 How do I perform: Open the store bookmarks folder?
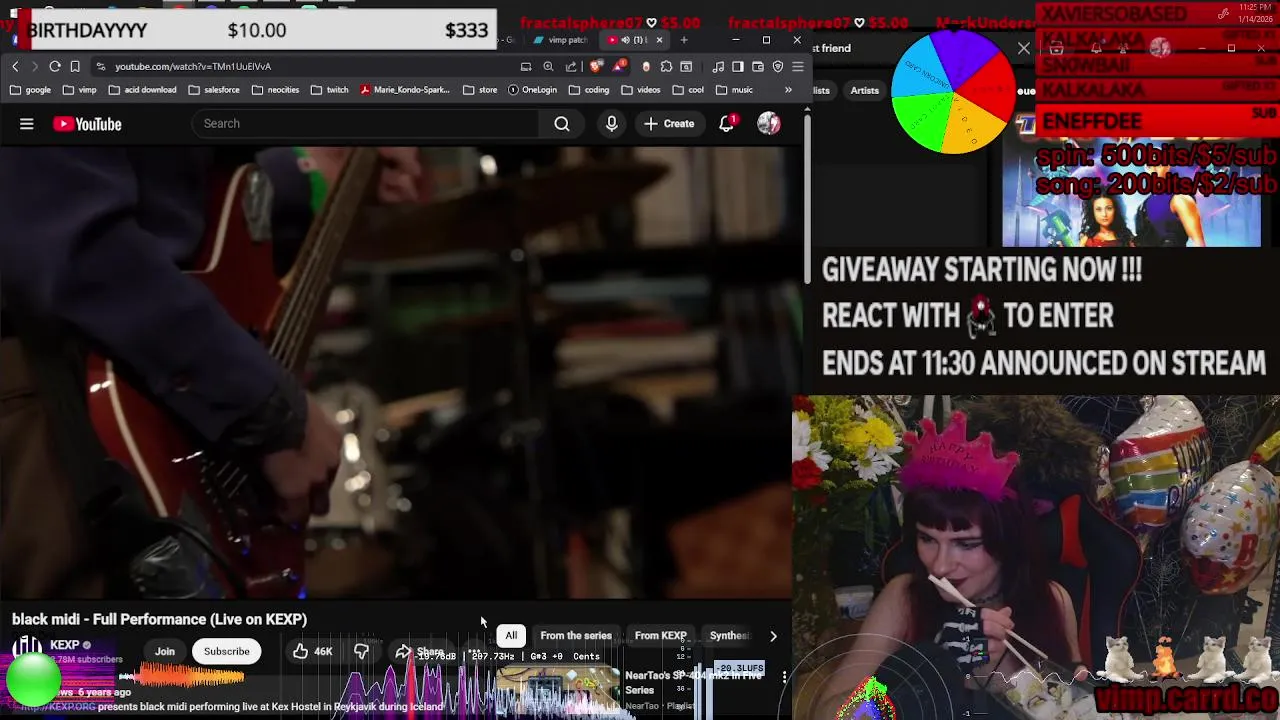pos(479,90)
